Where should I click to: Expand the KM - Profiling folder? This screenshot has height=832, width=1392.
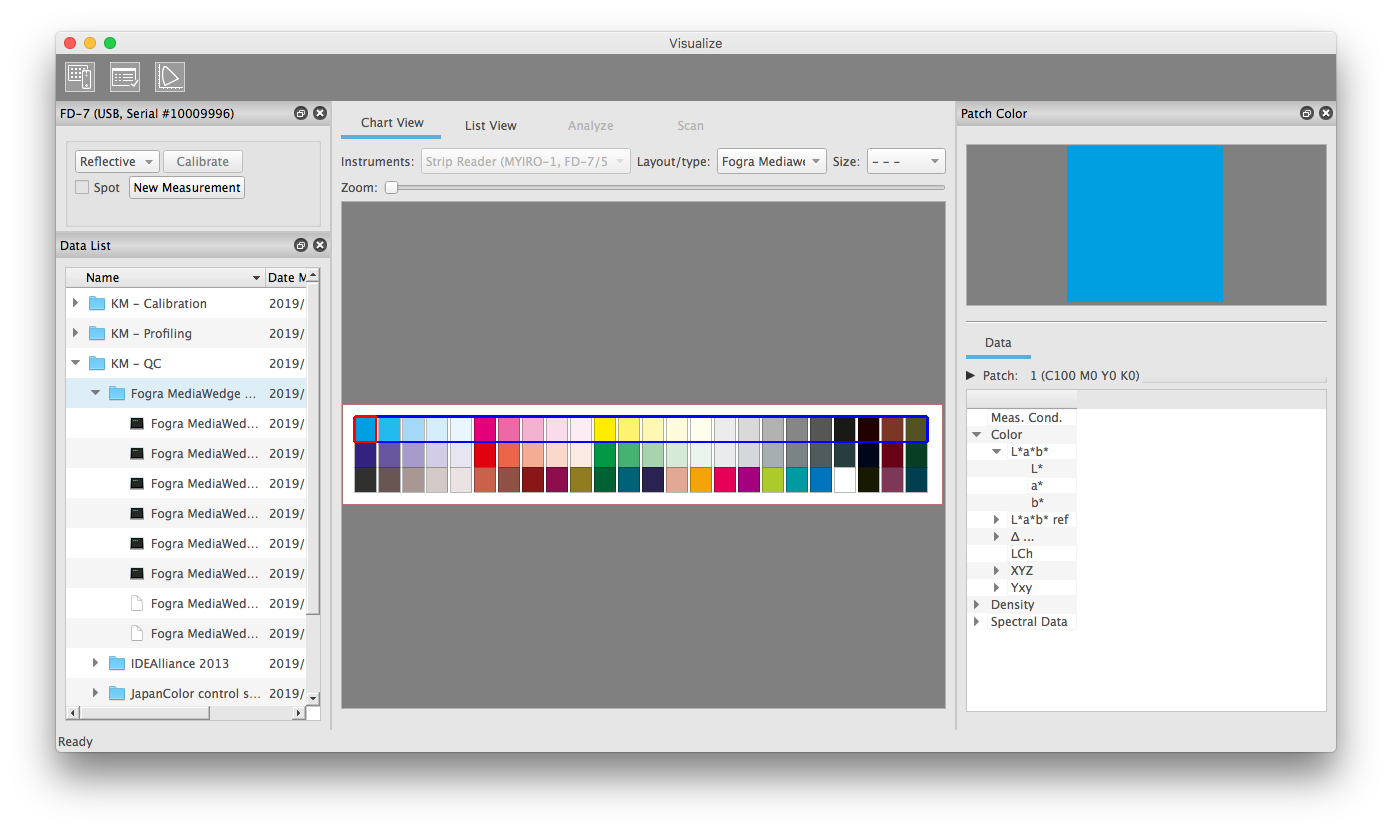click(x=75, y=334)
